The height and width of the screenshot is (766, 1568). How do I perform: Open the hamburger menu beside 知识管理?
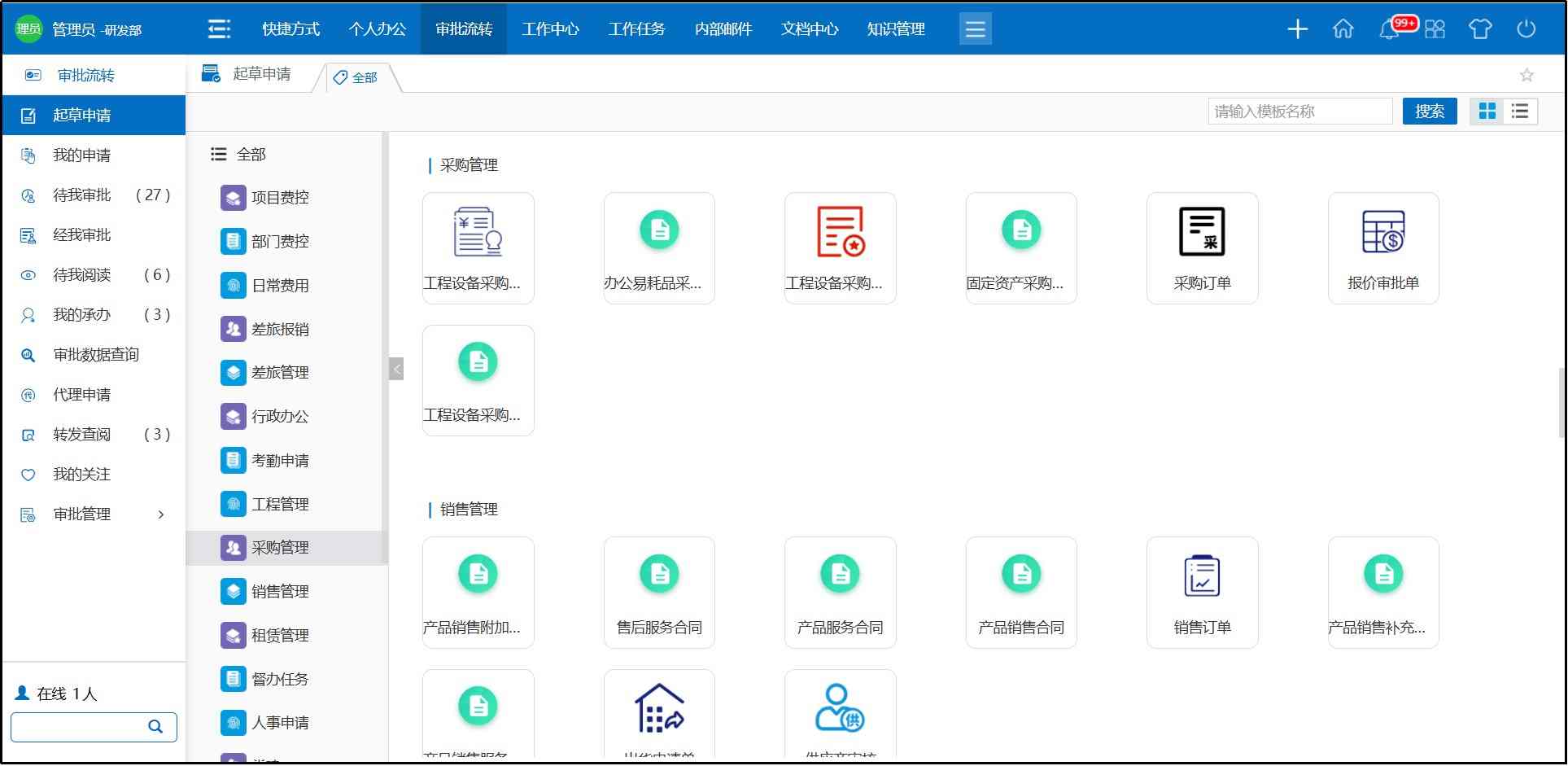(x=975, y=28)
